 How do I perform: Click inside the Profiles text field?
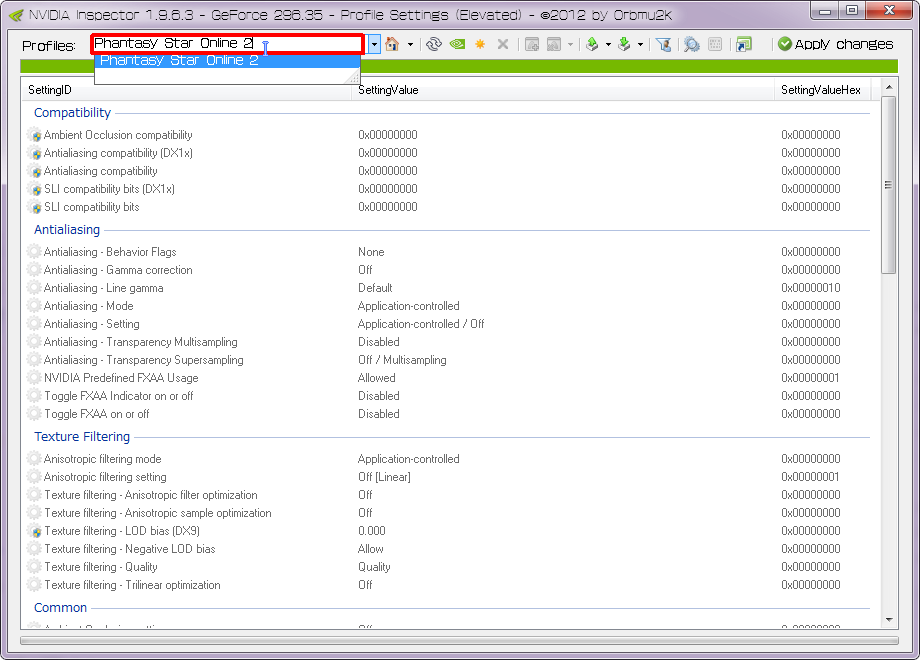coord(228,43)
